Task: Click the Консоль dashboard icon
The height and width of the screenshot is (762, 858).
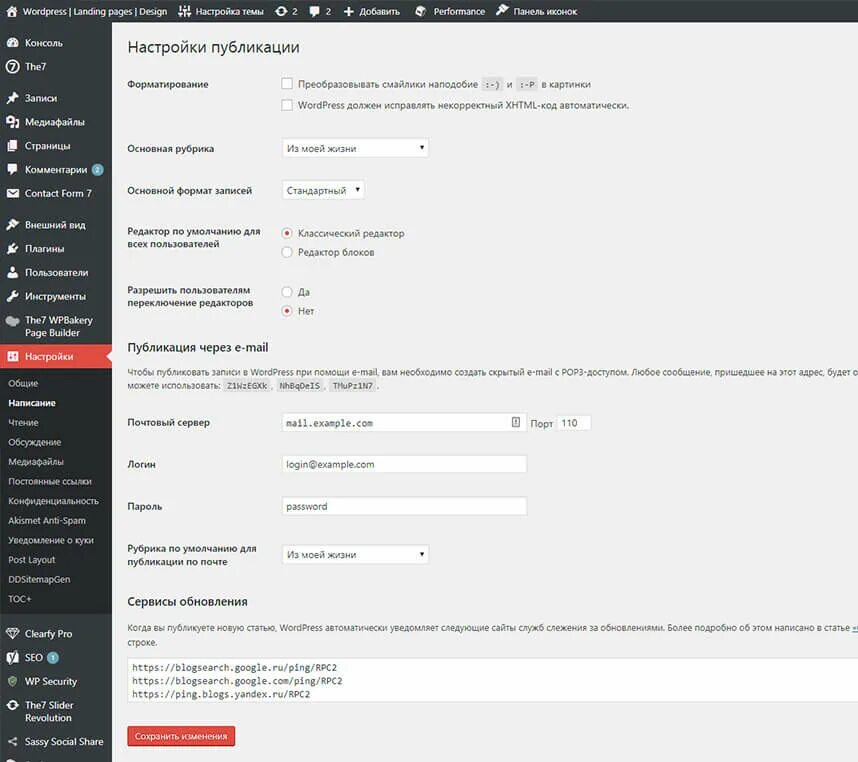Action: point(13,43)
